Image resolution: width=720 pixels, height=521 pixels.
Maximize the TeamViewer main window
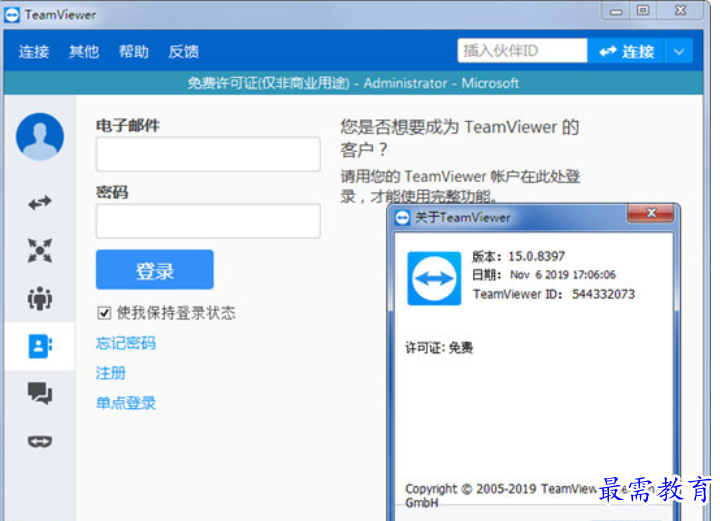coord(643,10)
